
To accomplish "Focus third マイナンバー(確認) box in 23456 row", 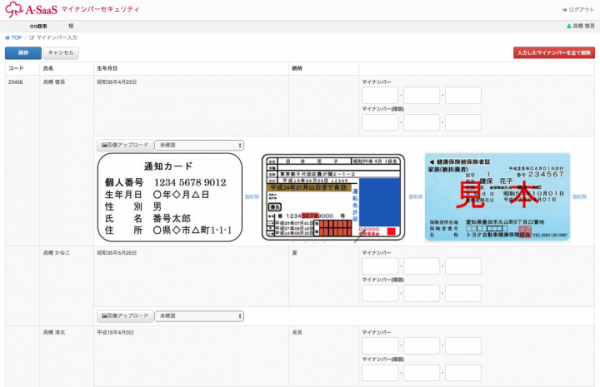I will [x=463, y=122].
